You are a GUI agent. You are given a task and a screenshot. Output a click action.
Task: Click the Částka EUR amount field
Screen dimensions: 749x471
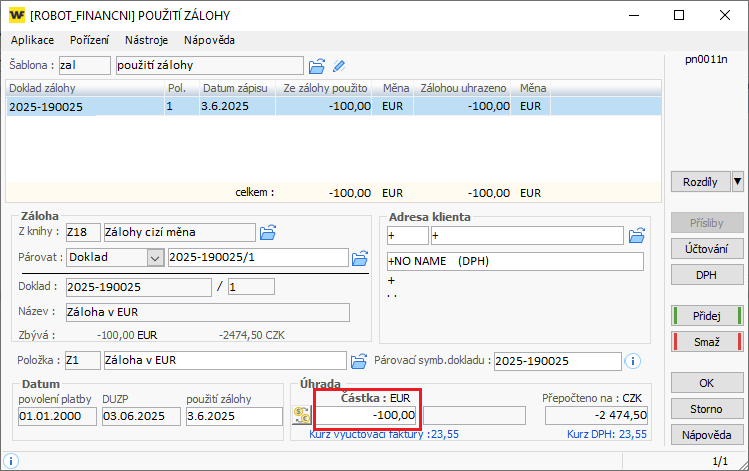click(x=368, y=415)
